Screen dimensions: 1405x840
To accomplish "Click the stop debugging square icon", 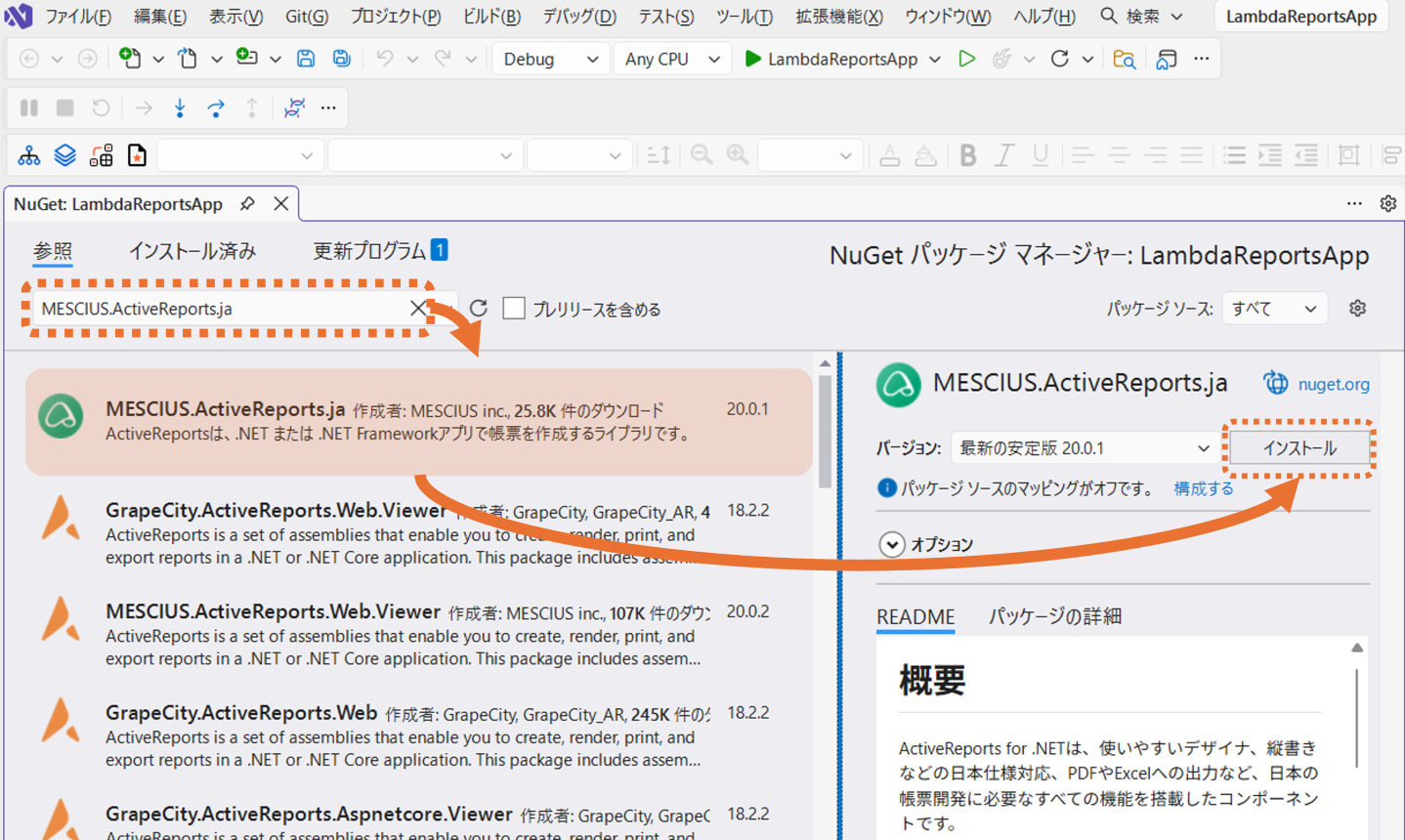I will [65, 107].
